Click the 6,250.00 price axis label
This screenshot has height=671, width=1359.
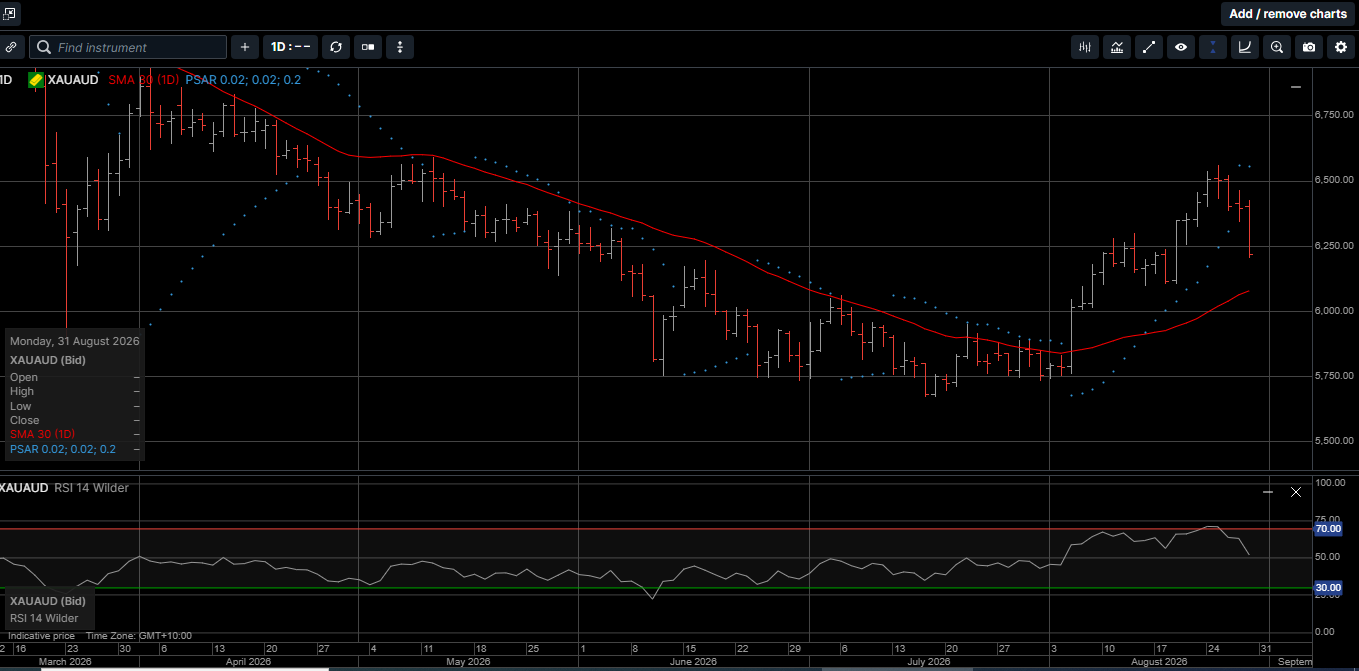click(1333, 246)
